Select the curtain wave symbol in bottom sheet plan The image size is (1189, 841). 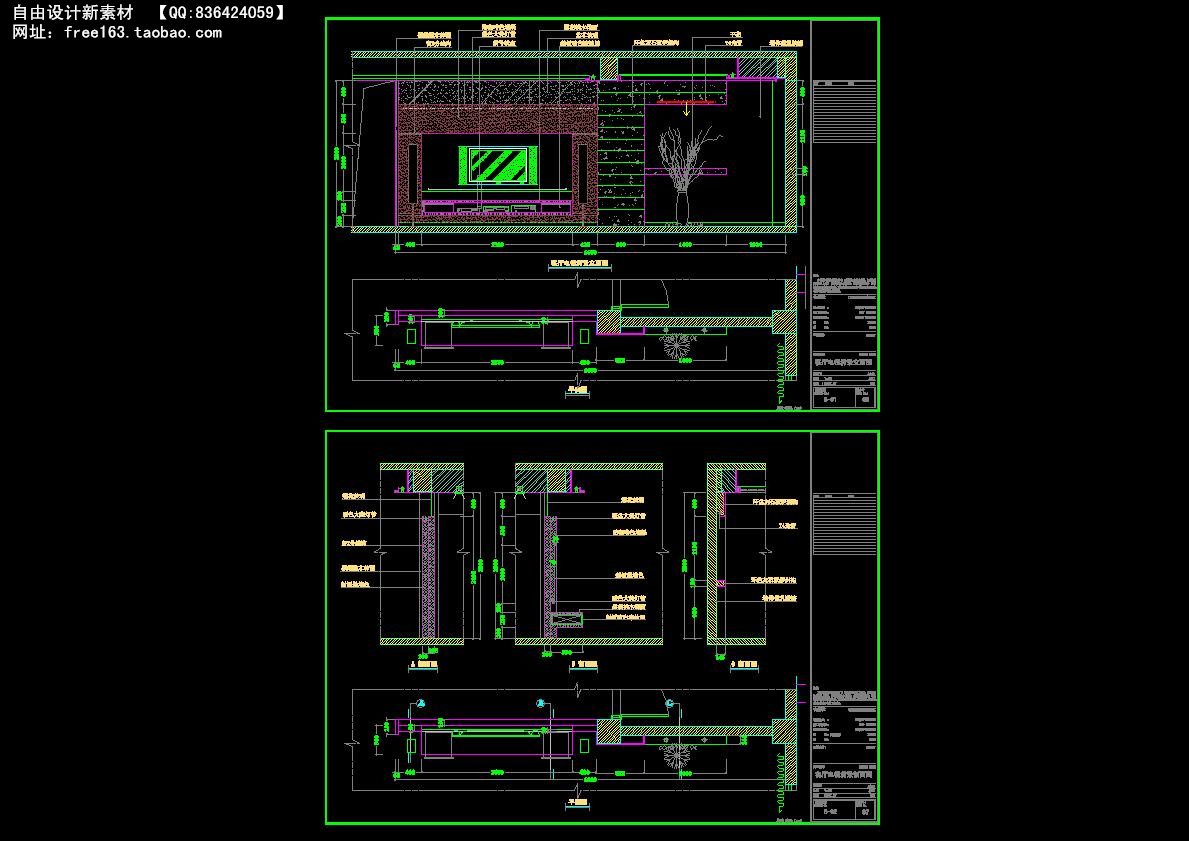tap(778, 784)
